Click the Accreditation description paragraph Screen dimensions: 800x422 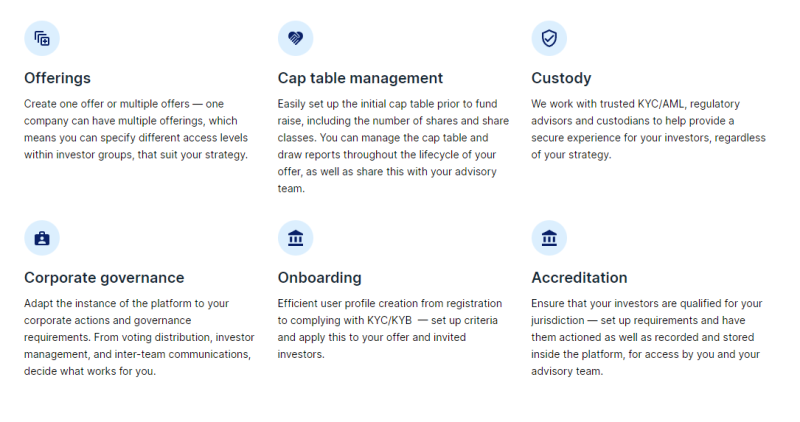pos(647,337)
